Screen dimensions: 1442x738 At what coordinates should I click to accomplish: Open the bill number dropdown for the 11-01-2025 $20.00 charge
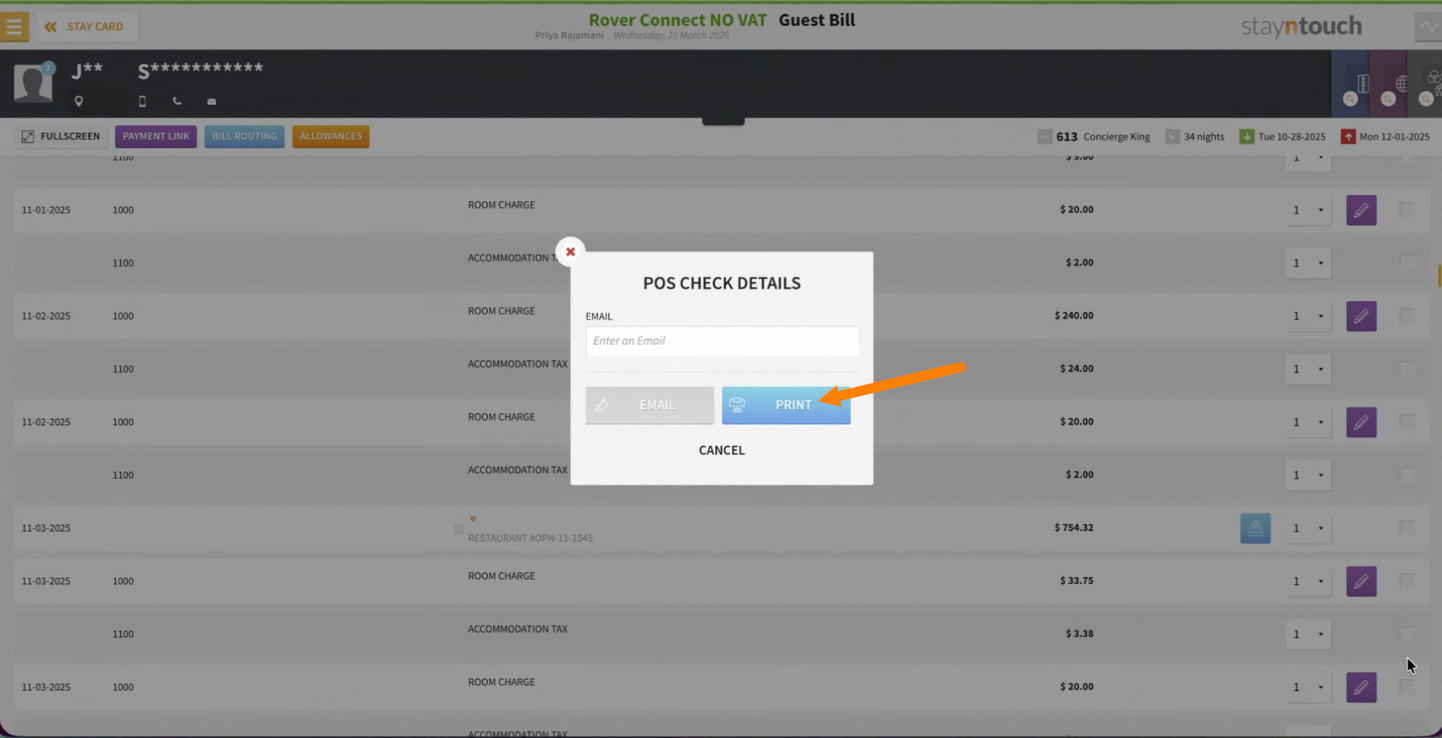pyautogui.click(x=1308, y=210)
